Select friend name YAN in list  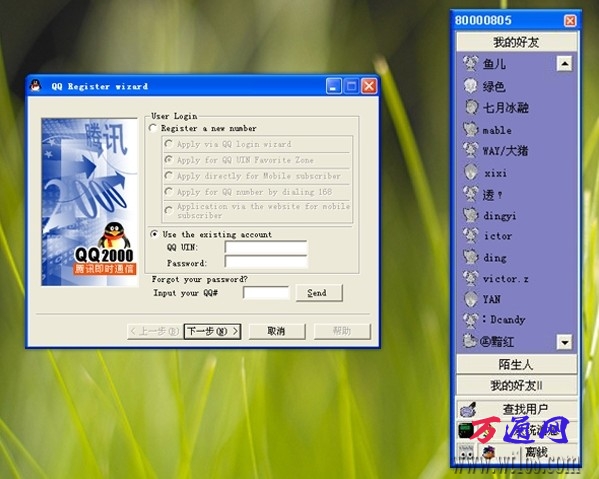click(491, 299)
